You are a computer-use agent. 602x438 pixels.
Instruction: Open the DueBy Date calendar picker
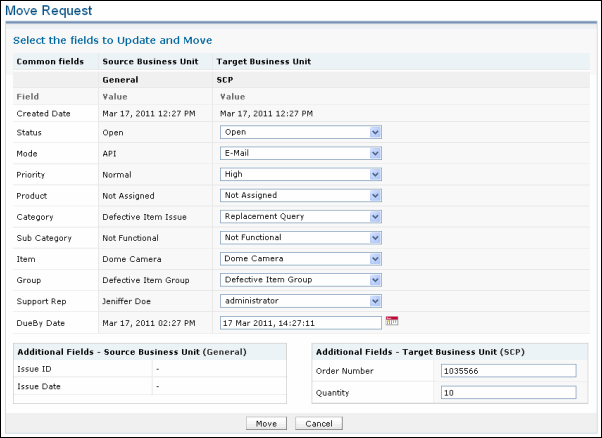click(392, 321)
